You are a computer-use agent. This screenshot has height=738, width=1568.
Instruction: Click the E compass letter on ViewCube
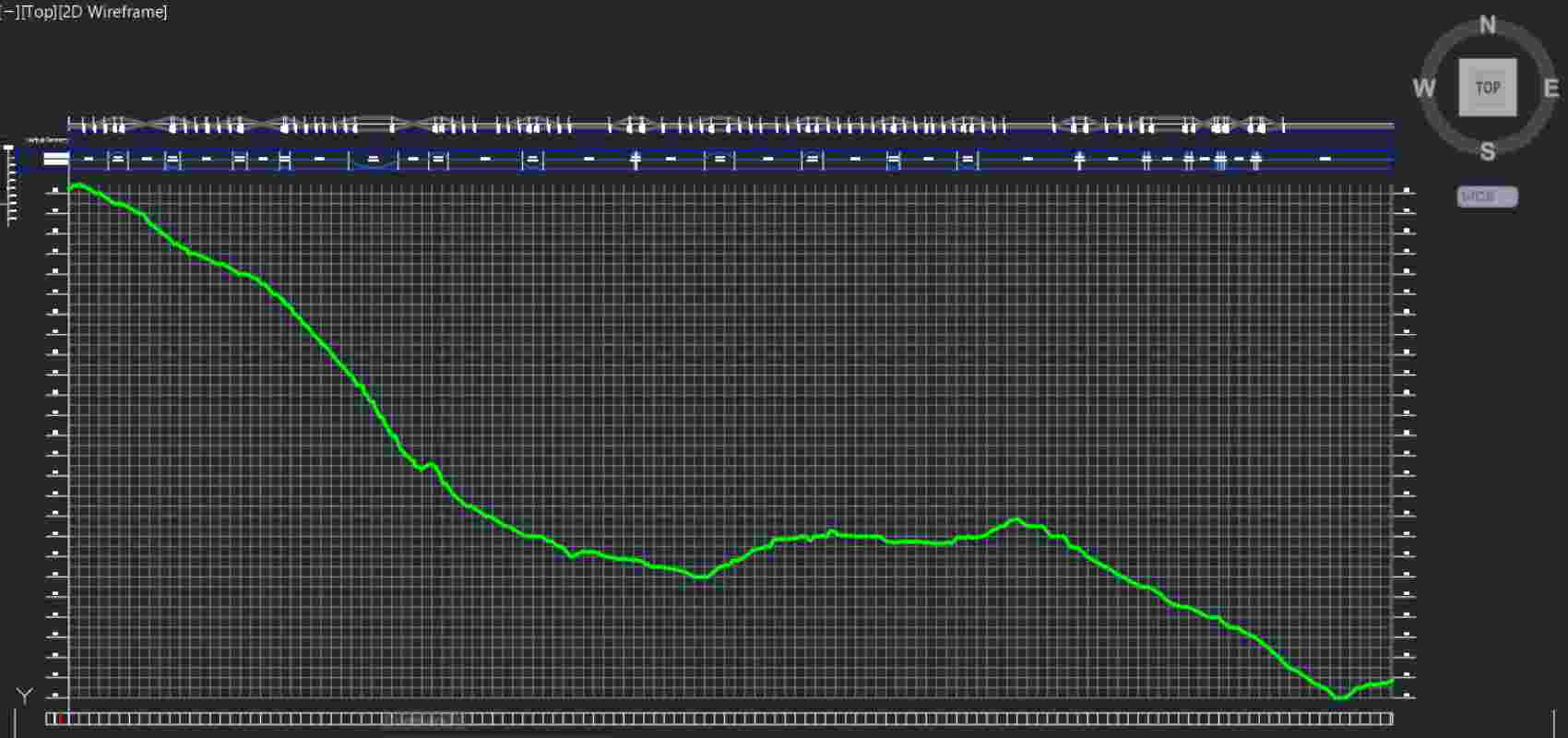[1551, 89]
